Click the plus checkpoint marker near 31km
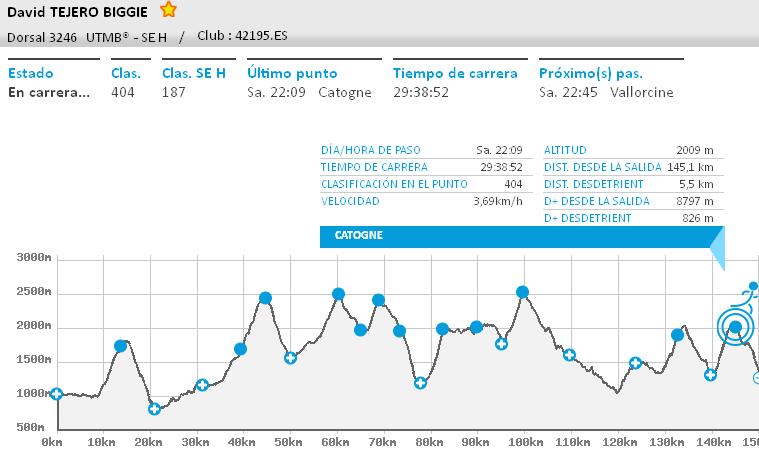This screenshot has height=454, width=759. coord(202,384)
